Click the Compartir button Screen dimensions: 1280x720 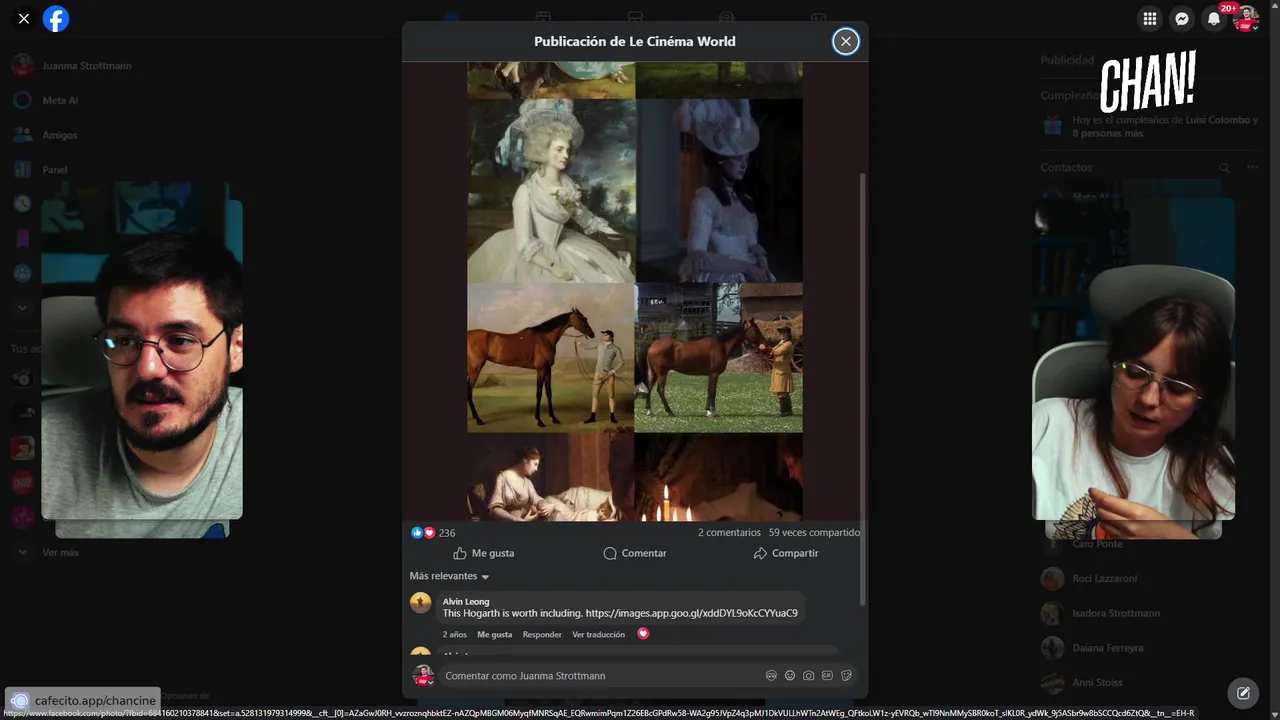[786, 553]
